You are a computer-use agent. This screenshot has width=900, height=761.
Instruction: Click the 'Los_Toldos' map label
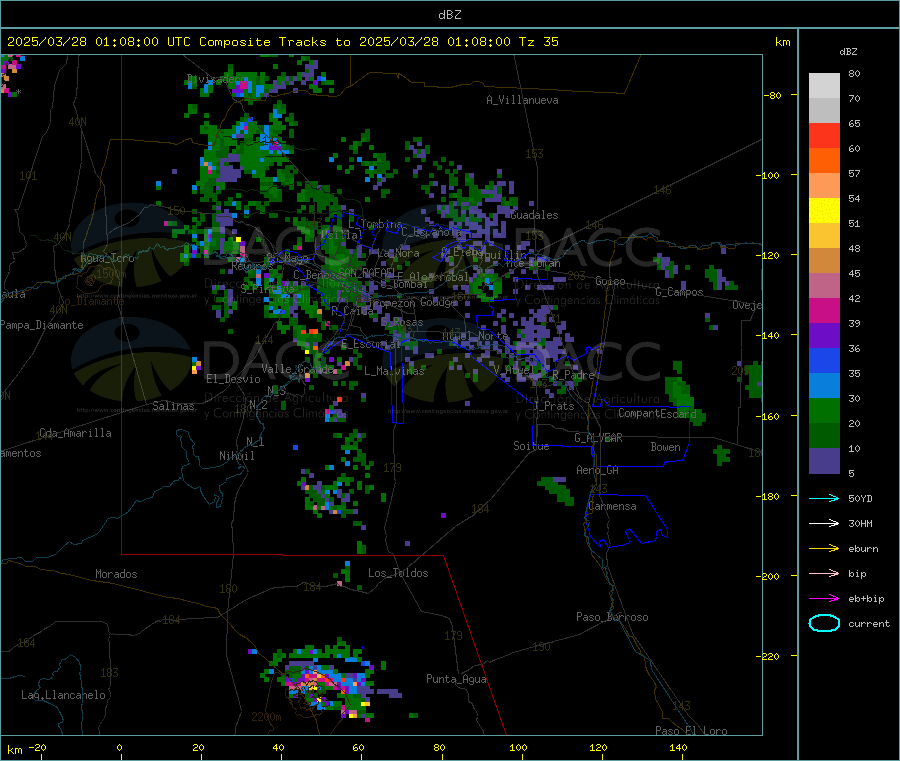398,573
